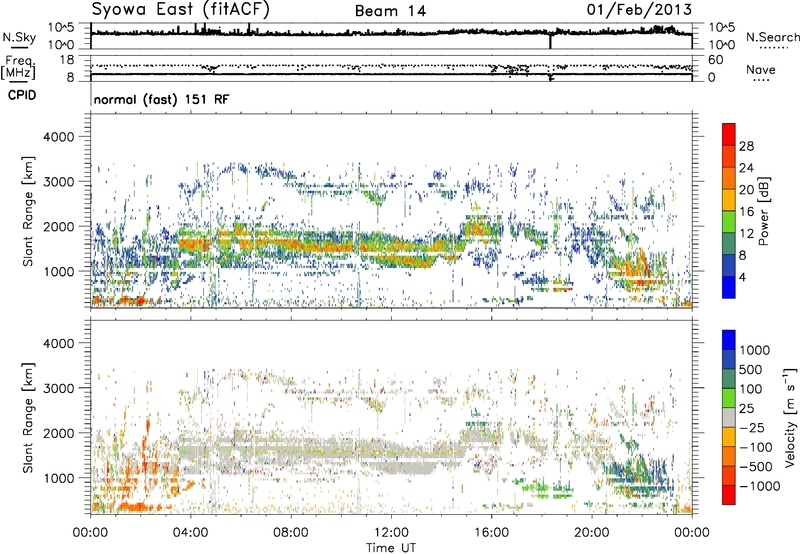Click the '20:00' time tick label
This screenshot has height=554, width=800.
[x=591, y=533]
